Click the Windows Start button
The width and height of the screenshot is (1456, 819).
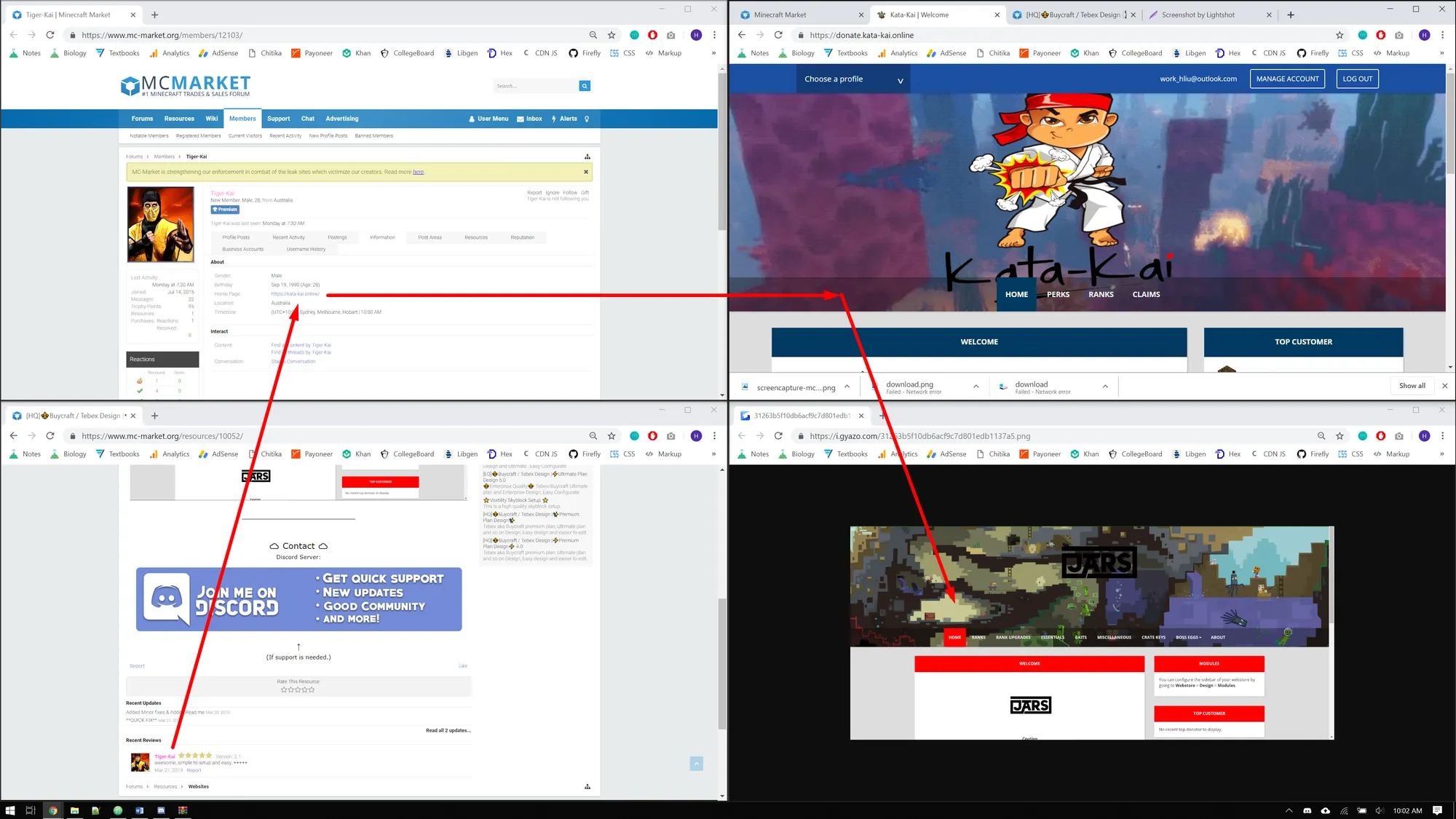(10, 810)
